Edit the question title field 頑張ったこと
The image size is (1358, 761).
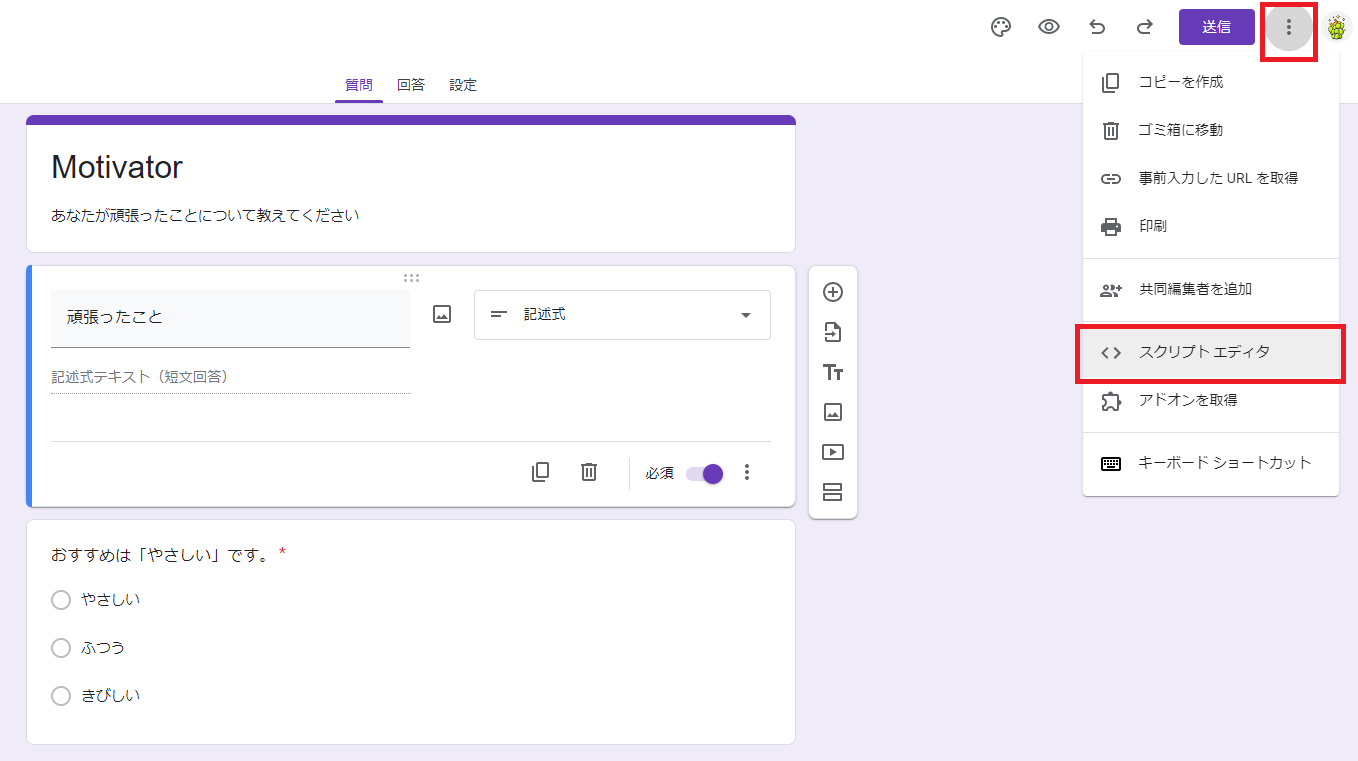(x=230, y=318)
